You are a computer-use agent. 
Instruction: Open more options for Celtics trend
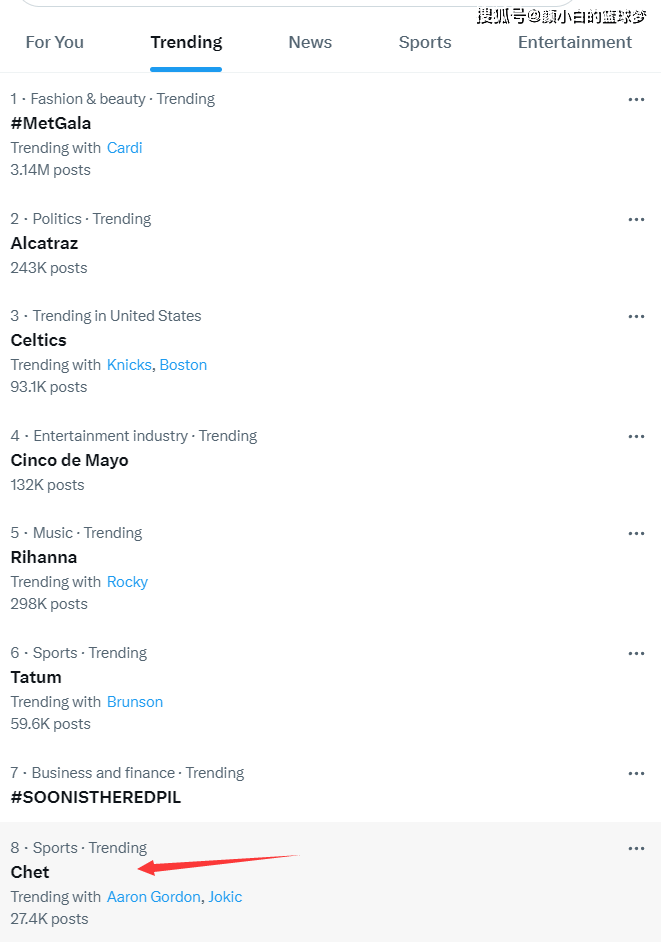click(x=636, y=316)
